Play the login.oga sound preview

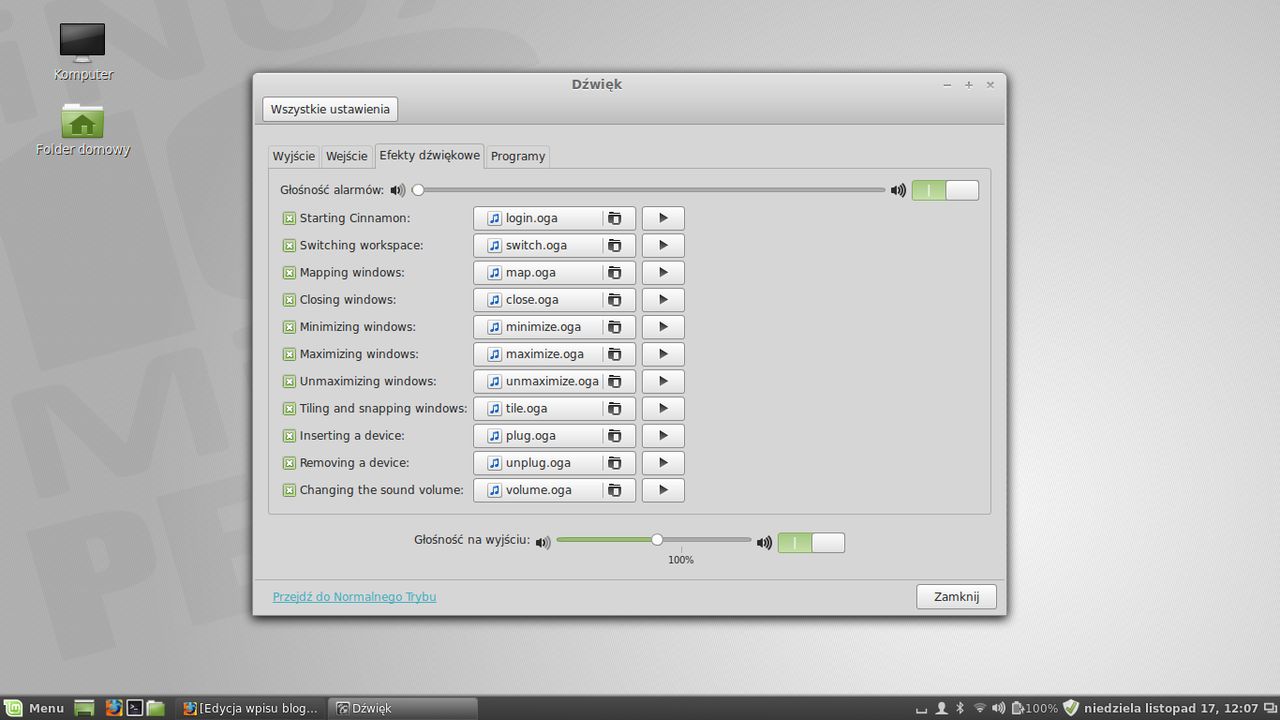[x=663, y=218]
